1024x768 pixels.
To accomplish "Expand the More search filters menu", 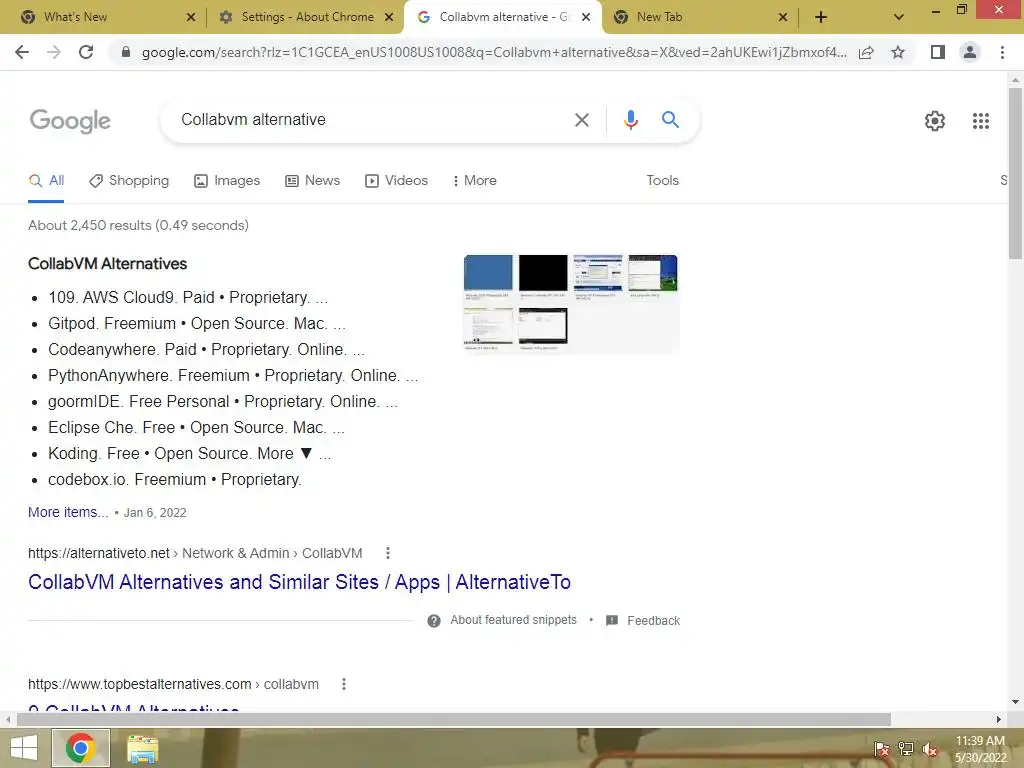I will coord(475,180).
